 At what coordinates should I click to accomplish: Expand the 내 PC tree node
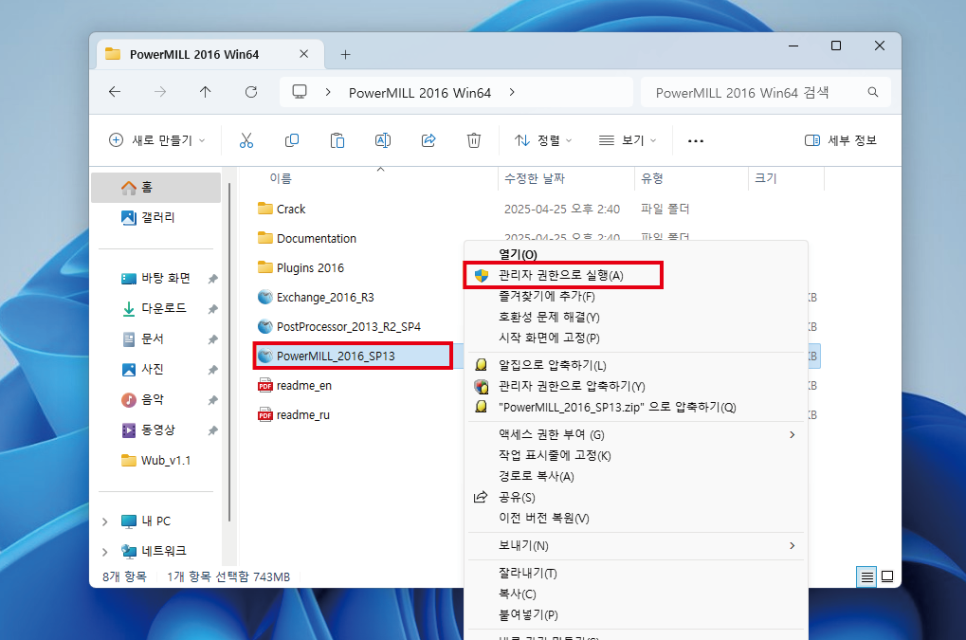[x=105, y=522]
